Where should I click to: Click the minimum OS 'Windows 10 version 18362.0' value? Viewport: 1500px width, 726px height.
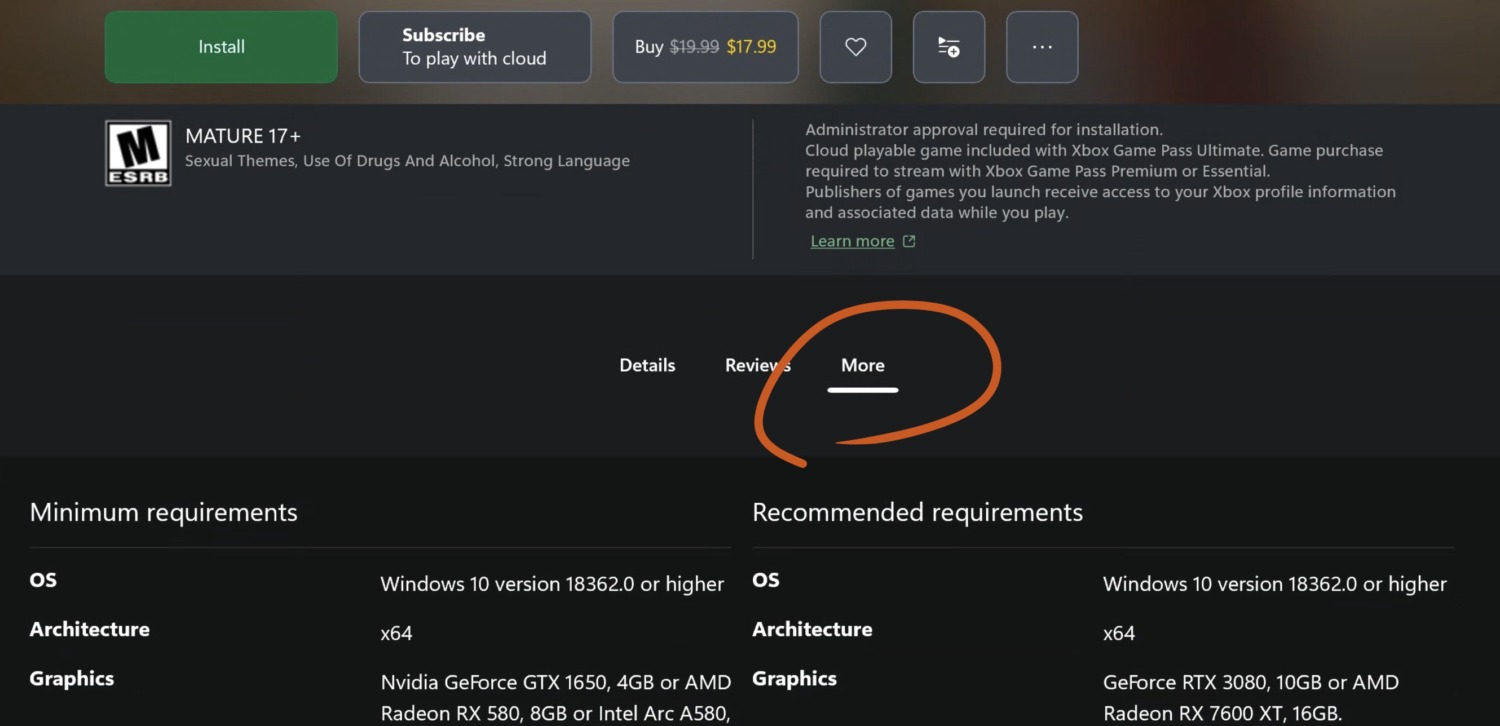point(552,584)
